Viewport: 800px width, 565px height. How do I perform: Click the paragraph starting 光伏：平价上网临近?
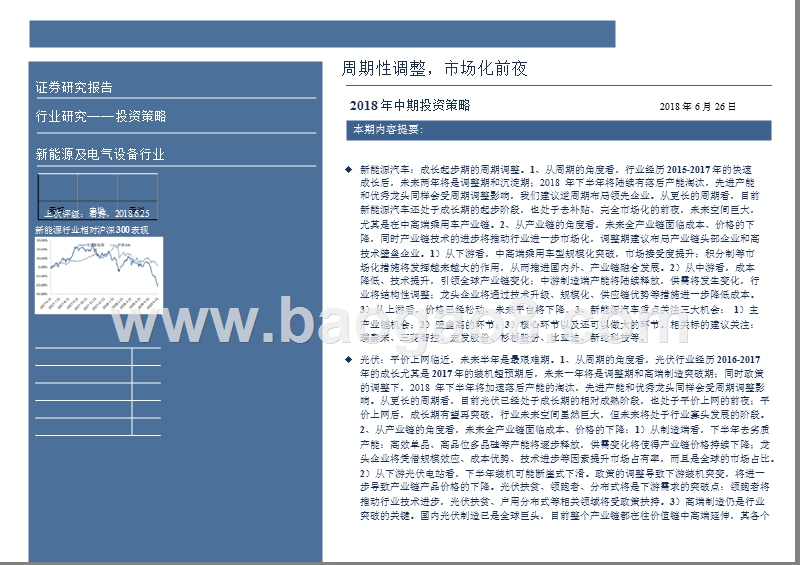pos(566,437)
